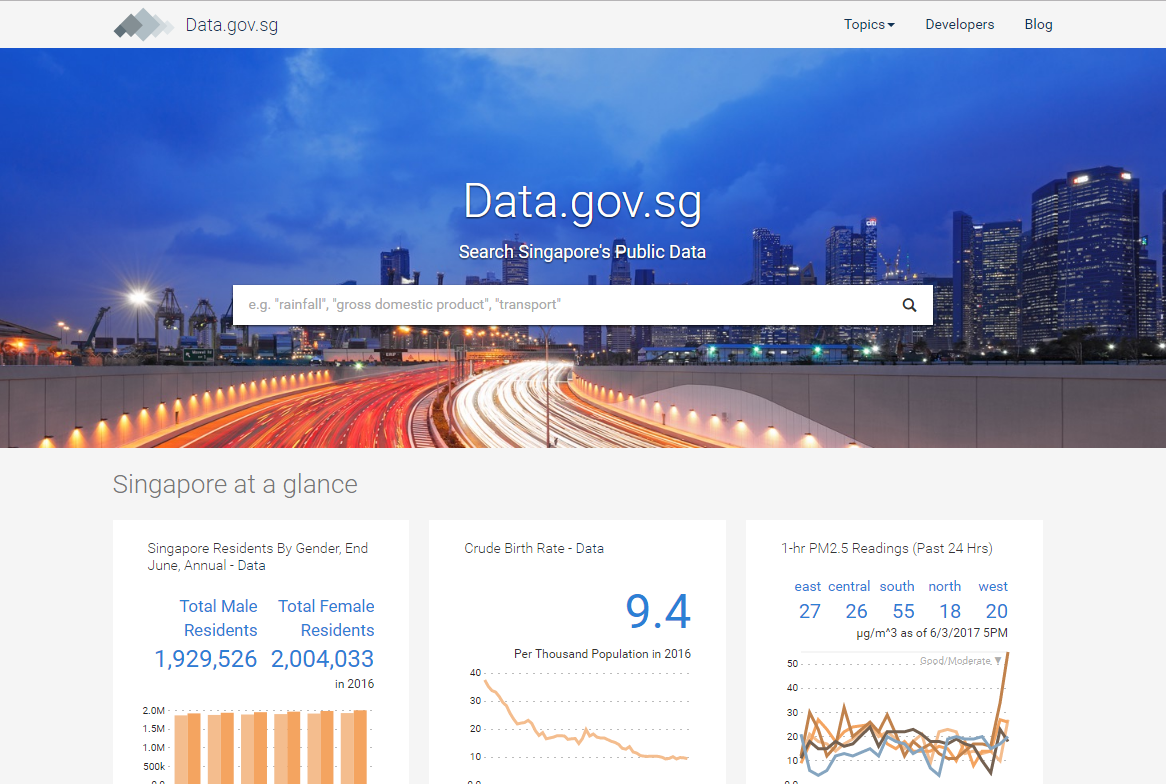Click the Total Male Residents figure
Viewport: 1166px width, 784px height.
(206, 659)
